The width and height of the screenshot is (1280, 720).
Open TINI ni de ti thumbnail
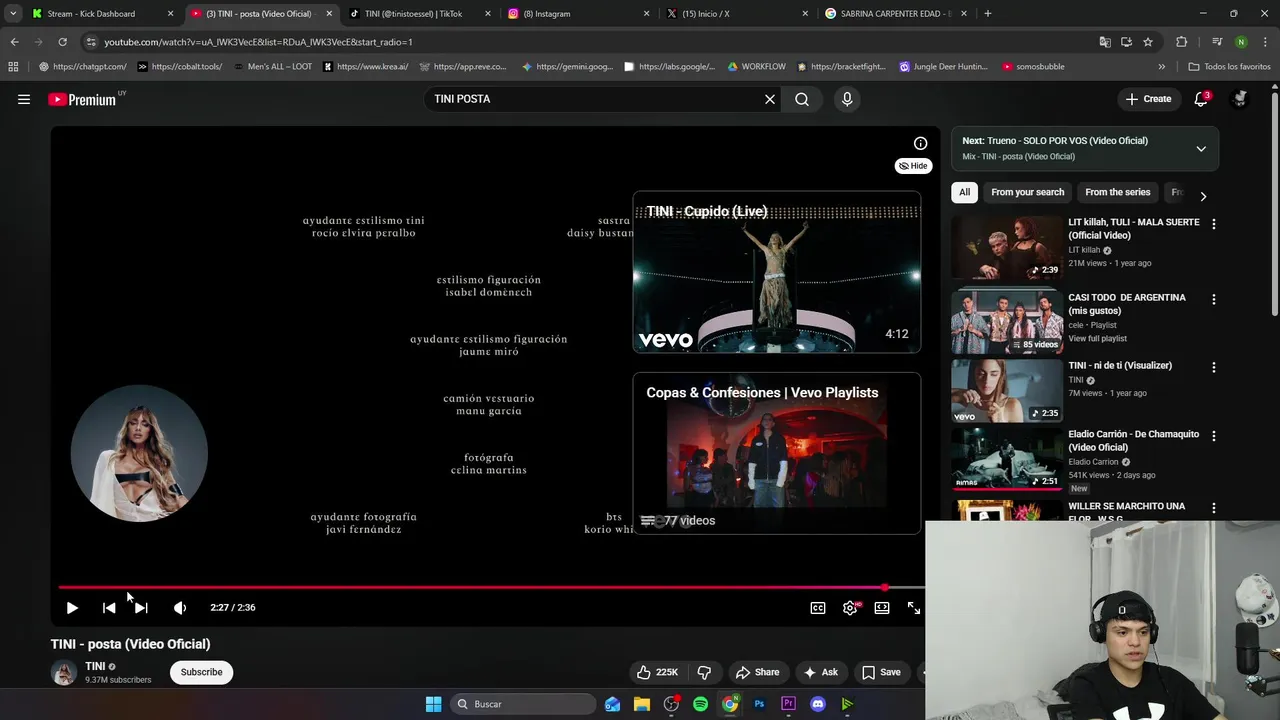click(x=1007, y=390)
